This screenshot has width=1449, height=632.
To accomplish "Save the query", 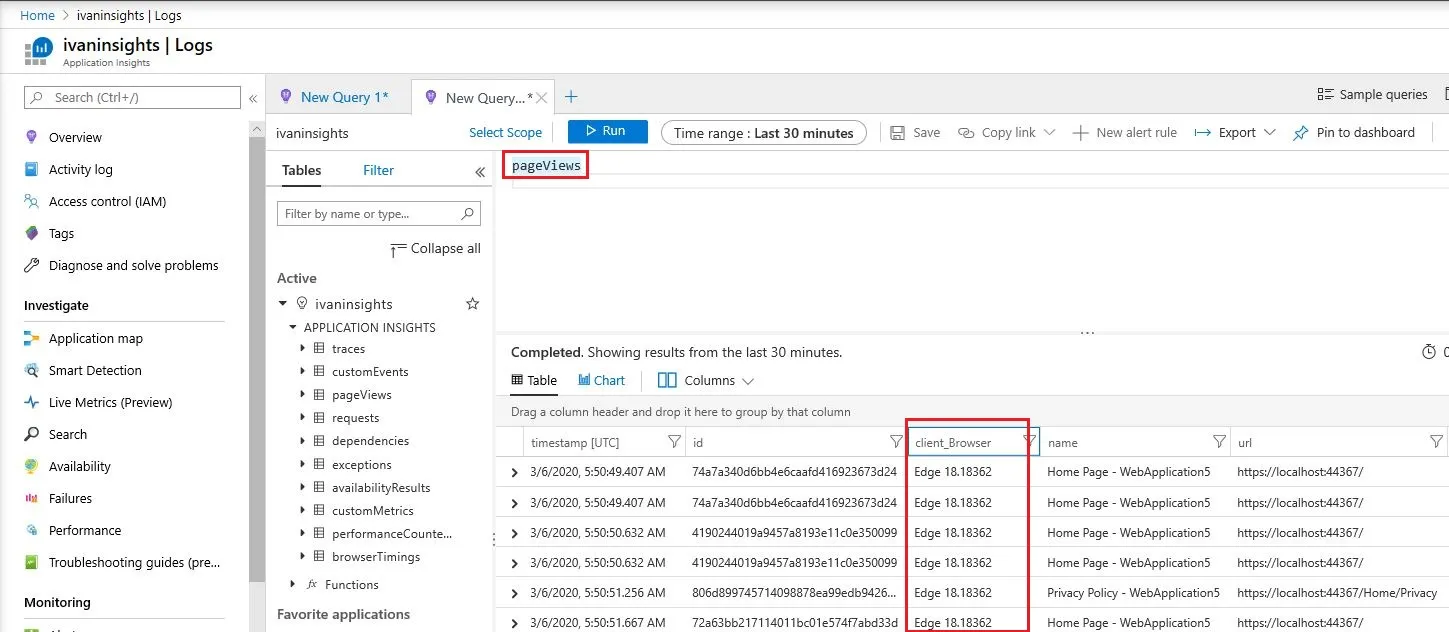I will pyautogui.click(x=915, y=132).
